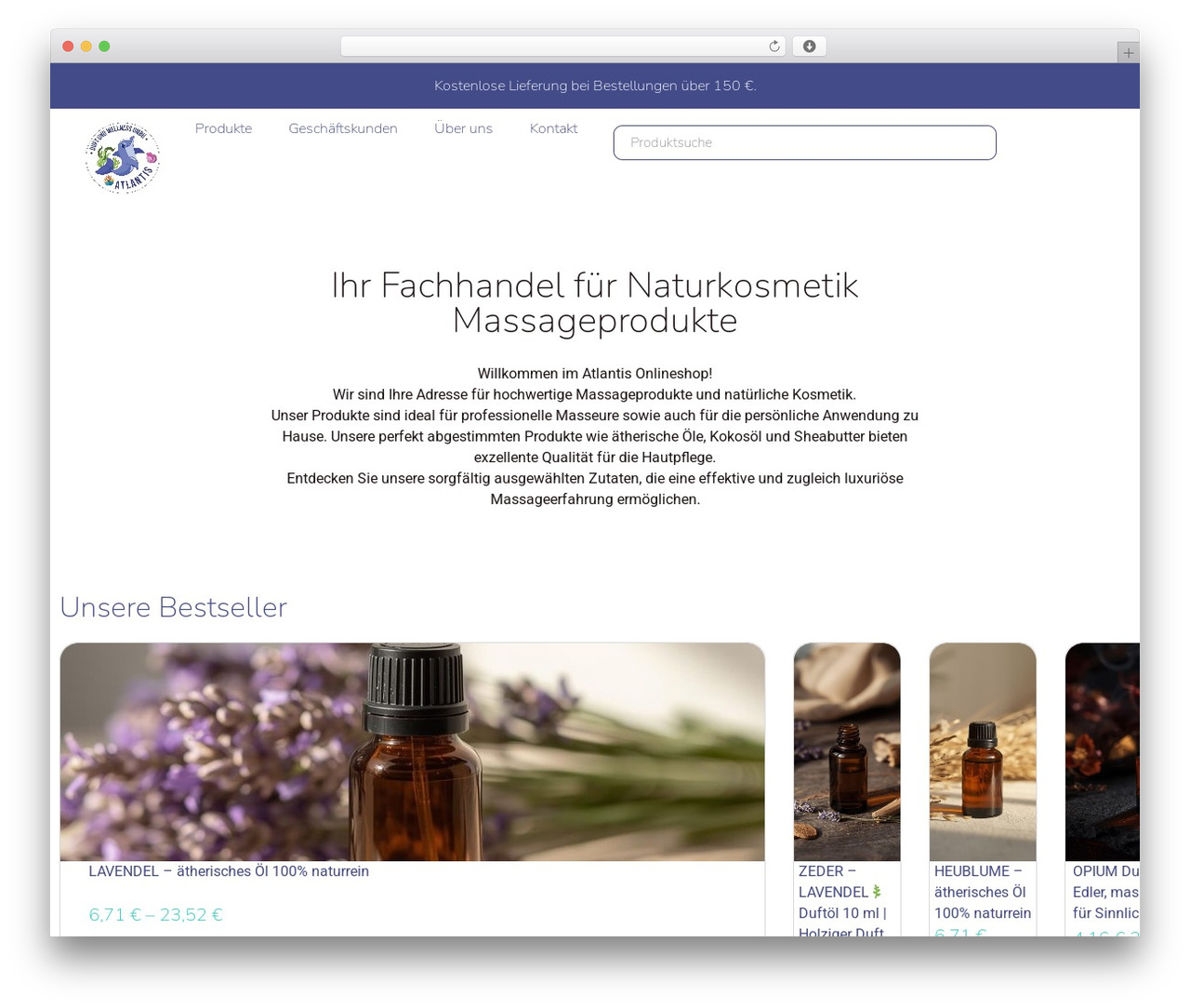Image resolution: width=1190 pixels, height=1008 pixels.
Task: Click the Atlantis shop logo
Action: 123,156
